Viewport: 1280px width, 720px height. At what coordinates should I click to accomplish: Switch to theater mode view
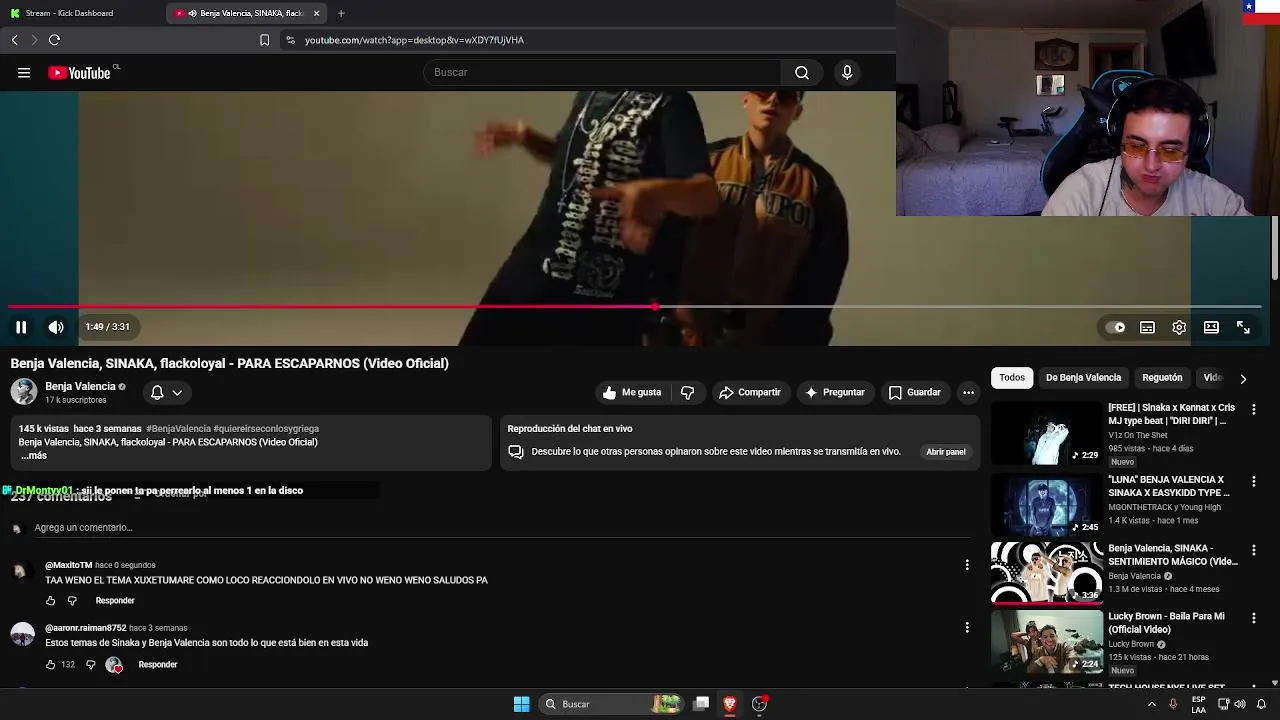coord(1211,327)
